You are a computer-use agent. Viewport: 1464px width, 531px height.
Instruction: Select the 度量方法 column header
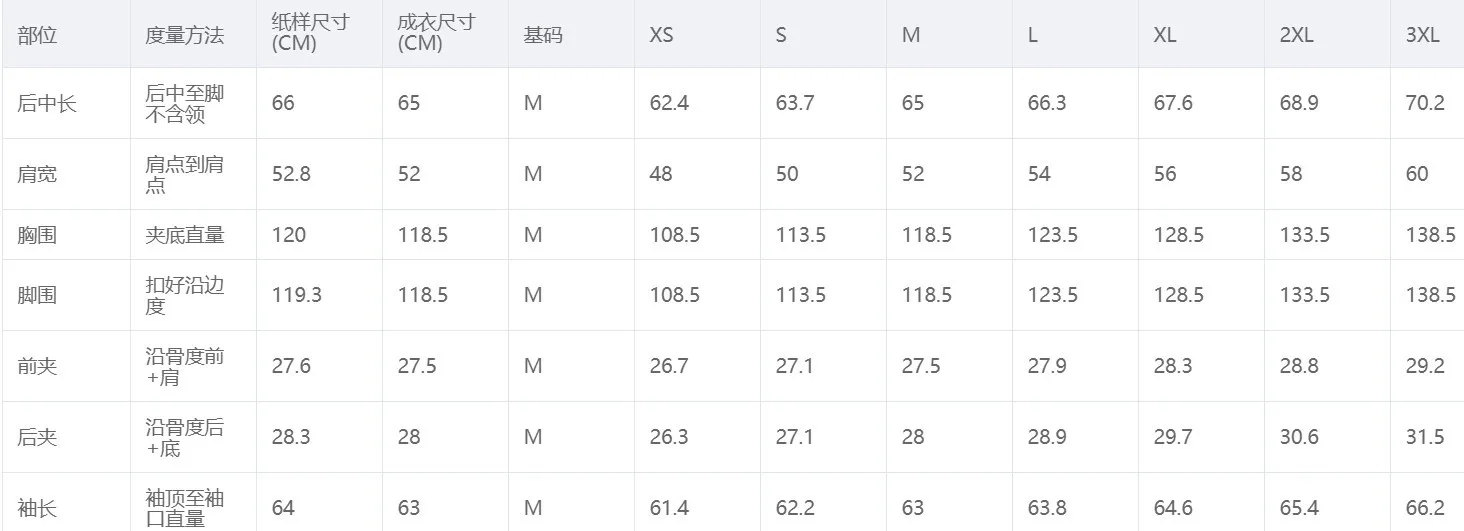point(185,35)
